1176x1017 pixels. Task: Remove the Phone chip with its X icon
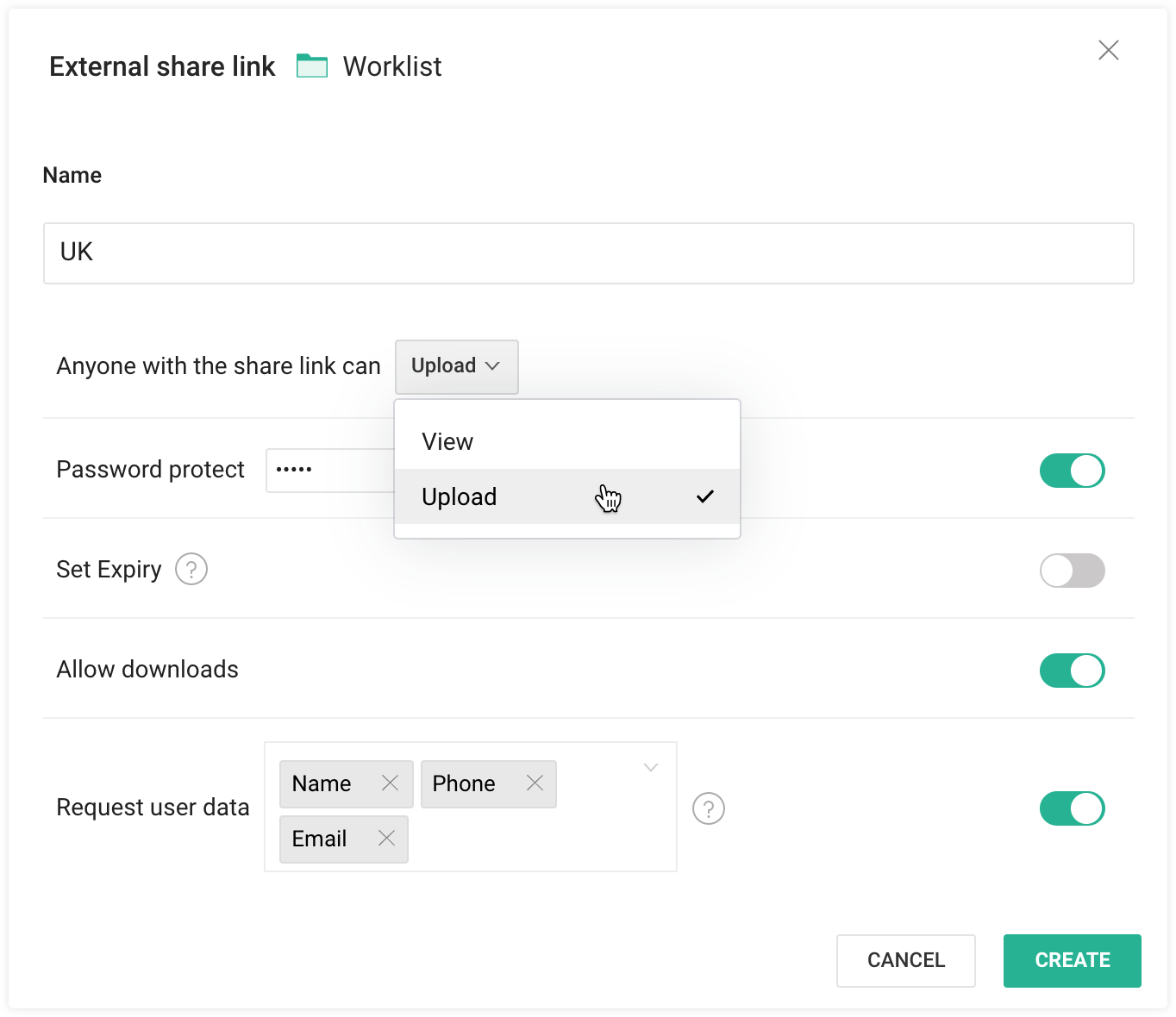coord(534,783)
